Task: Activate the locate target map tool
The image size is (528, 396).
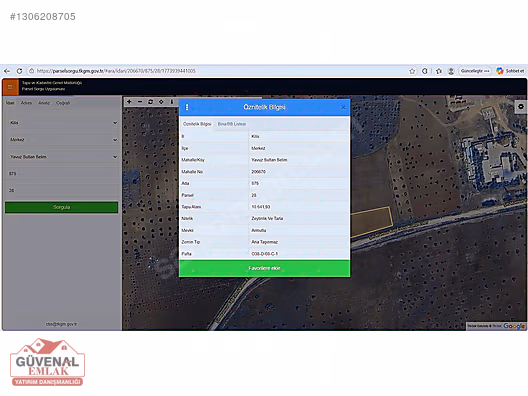Action: point(161,102)
